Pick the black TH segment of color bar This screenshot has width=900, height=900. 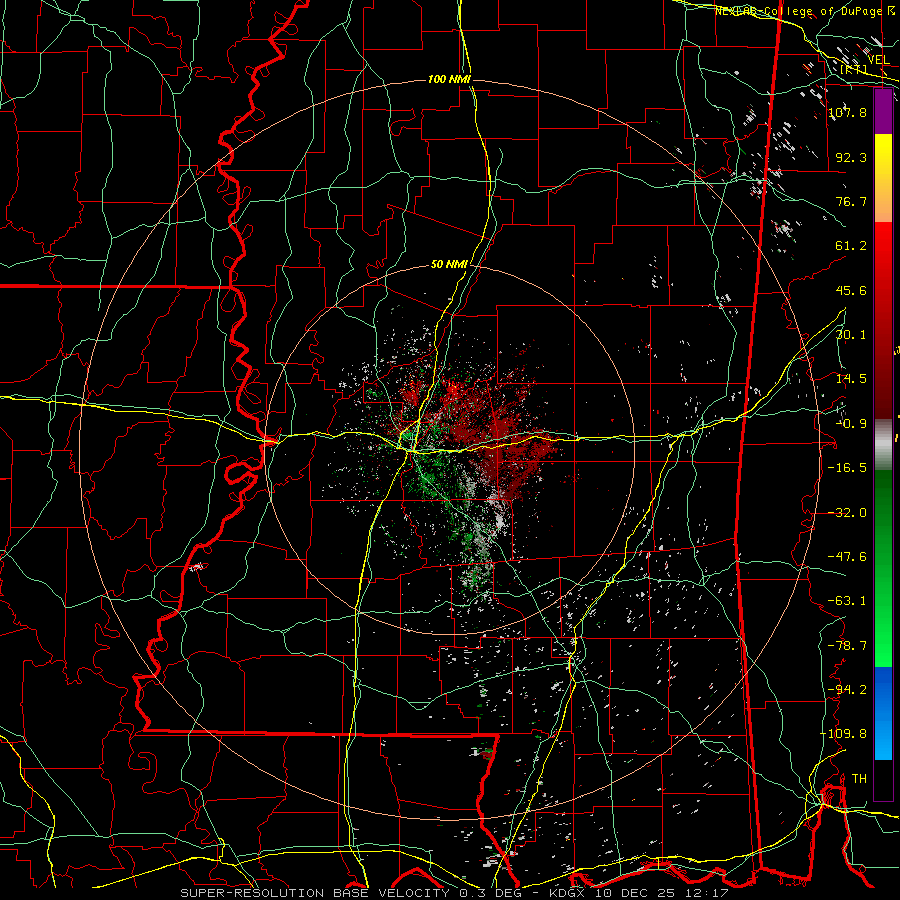tap(883, 779)
